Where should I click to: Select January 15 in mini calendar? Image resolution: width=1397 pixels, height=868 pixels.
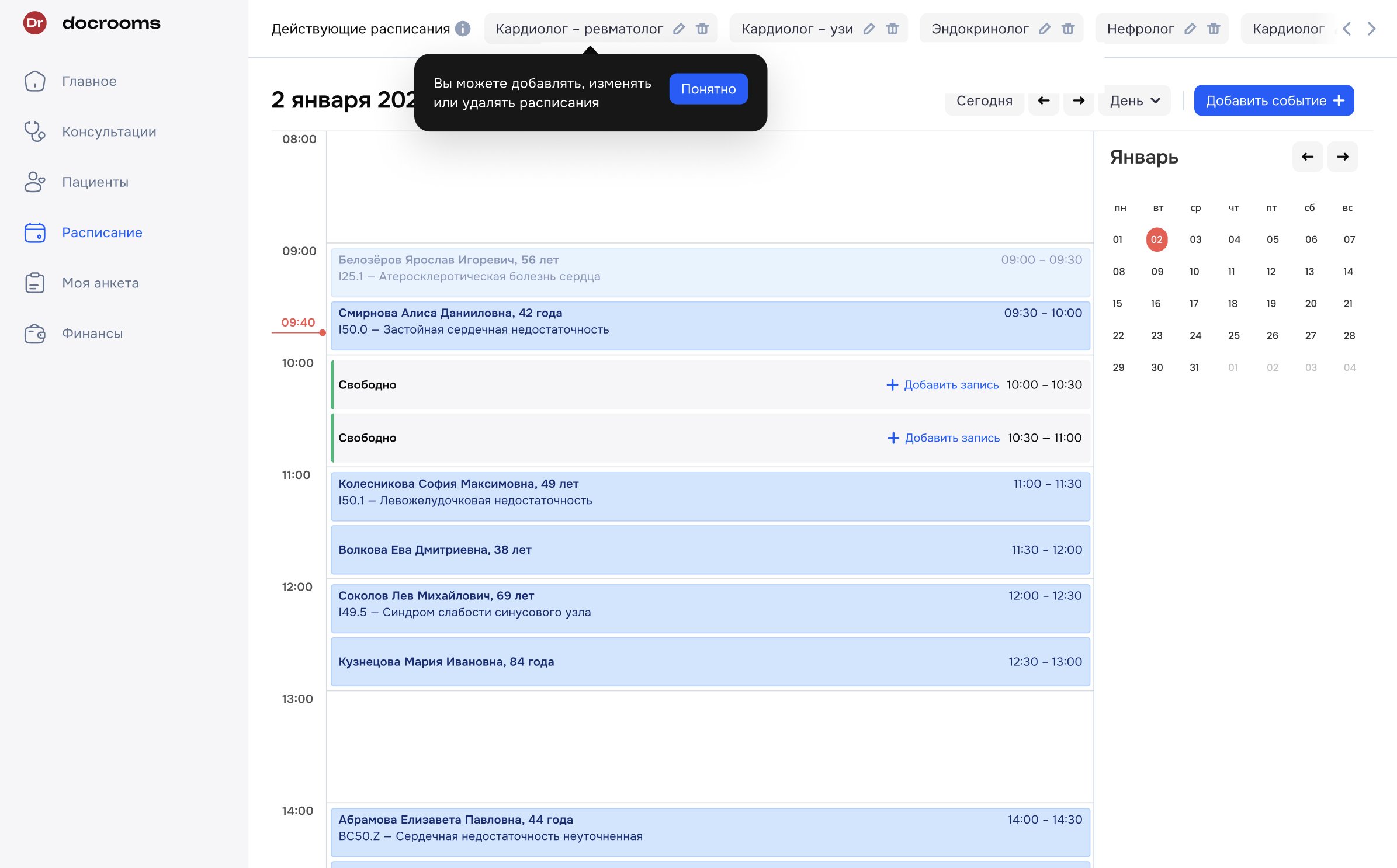[1117, 304]
